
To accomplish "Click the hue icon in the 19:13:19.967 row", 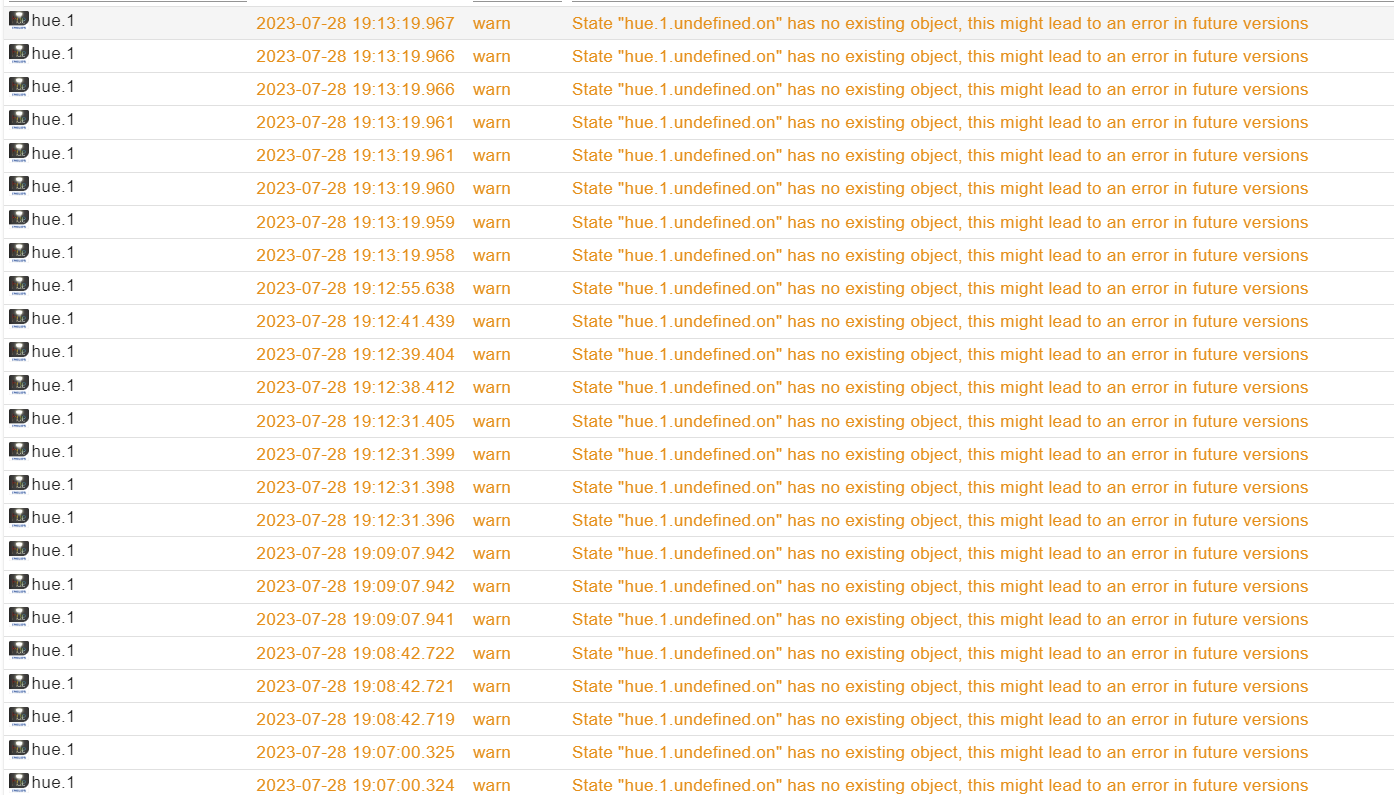I will coord(19,22).
